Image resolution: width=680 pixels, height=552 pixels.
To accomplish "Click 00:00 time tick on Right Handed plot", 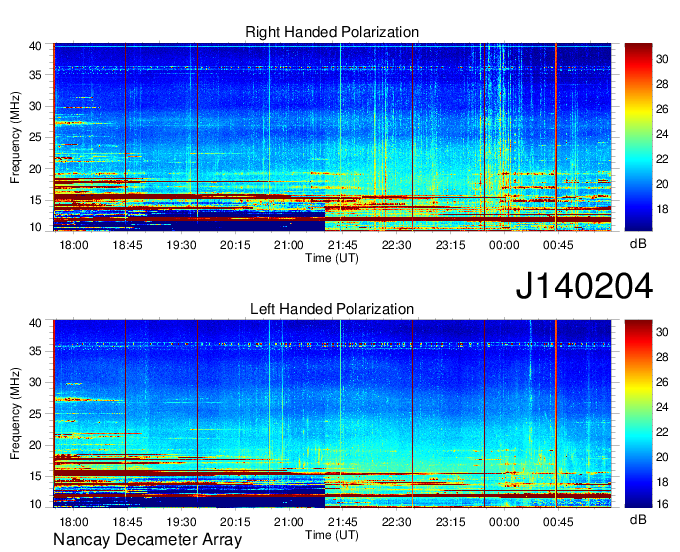I will coord(504,245).
